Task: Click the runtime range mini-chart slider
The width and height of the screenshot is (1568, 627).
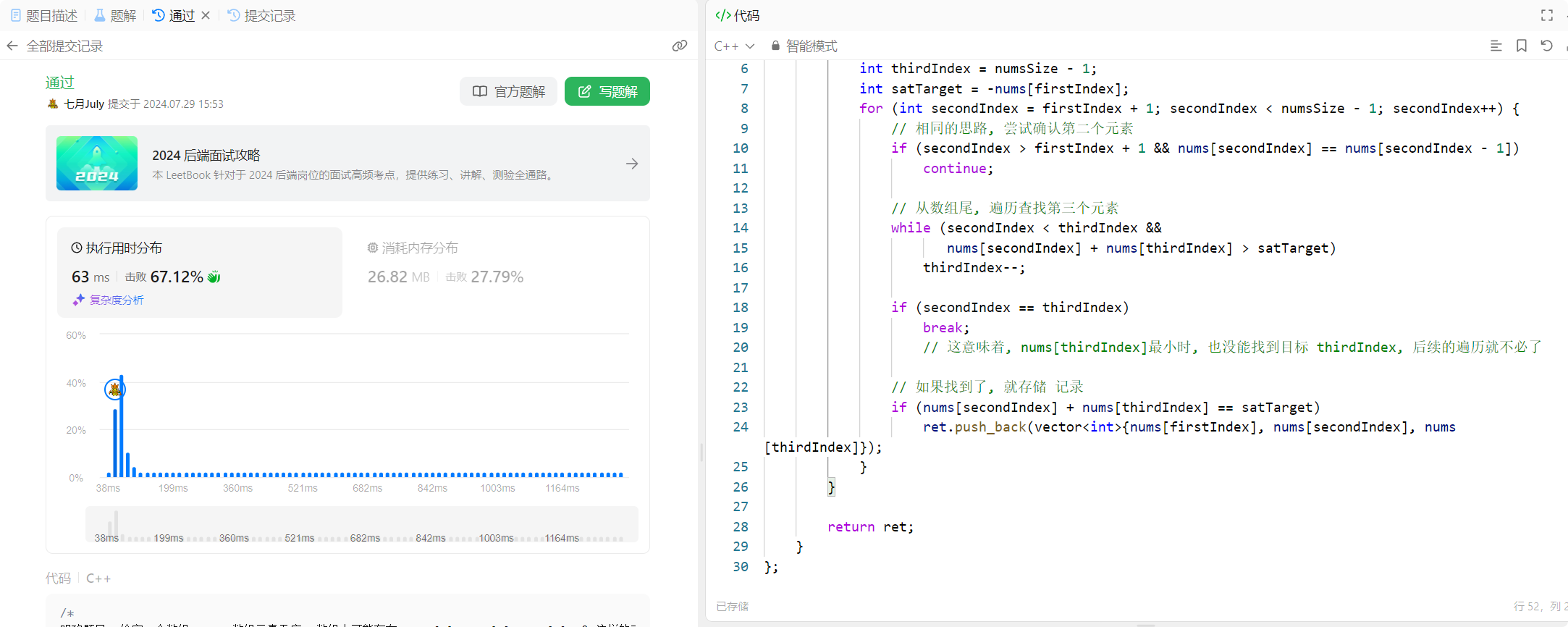Action: 362,524
